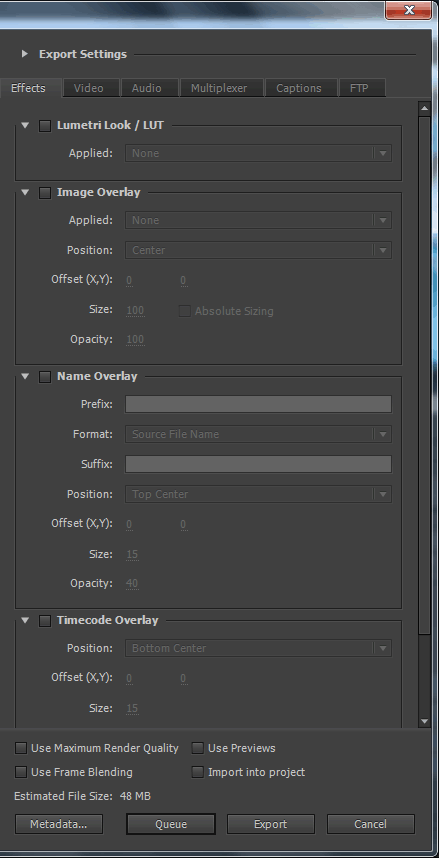Open the Metadata dialog button
This screenshot has height=858, width=439.
(59, 824)
